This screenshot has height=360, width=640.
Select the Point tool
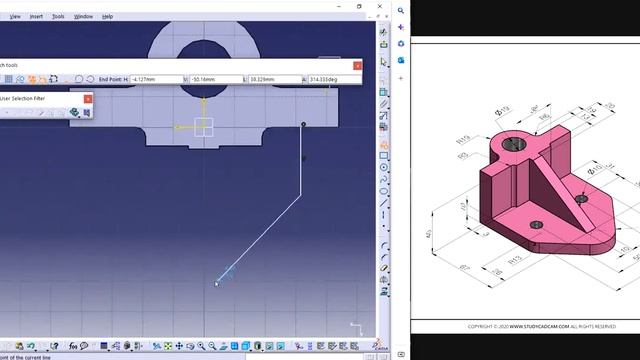(383, 226)
